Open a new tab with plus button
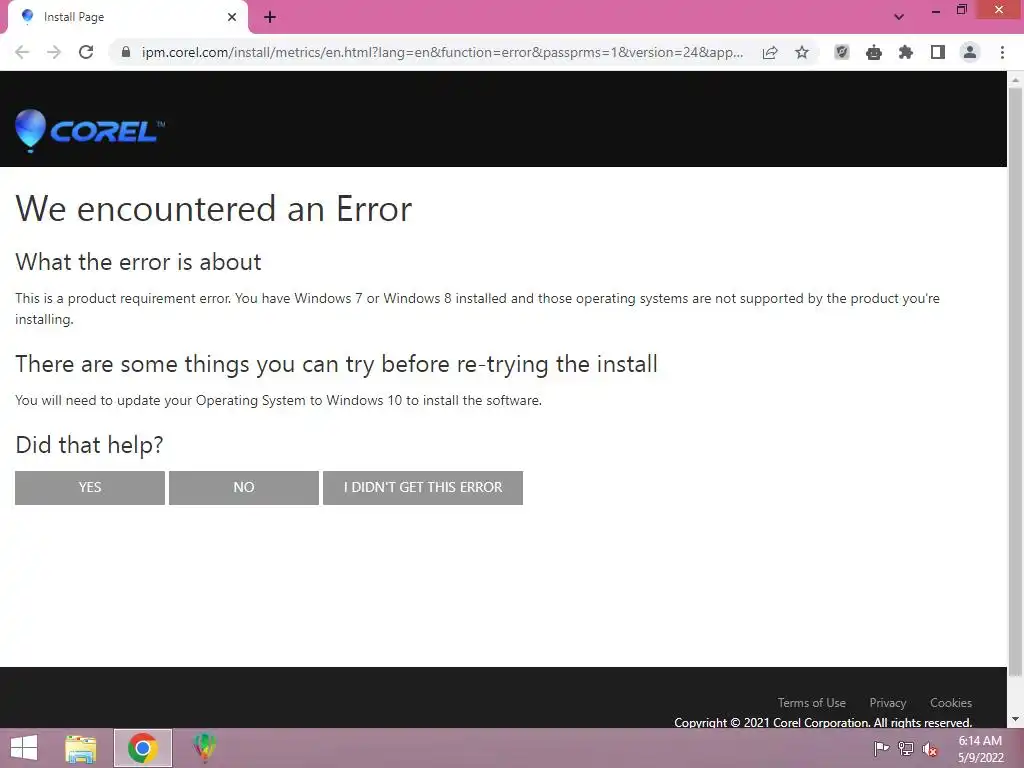The width and height of the screenshot is (1024, 768). point(270,18)
